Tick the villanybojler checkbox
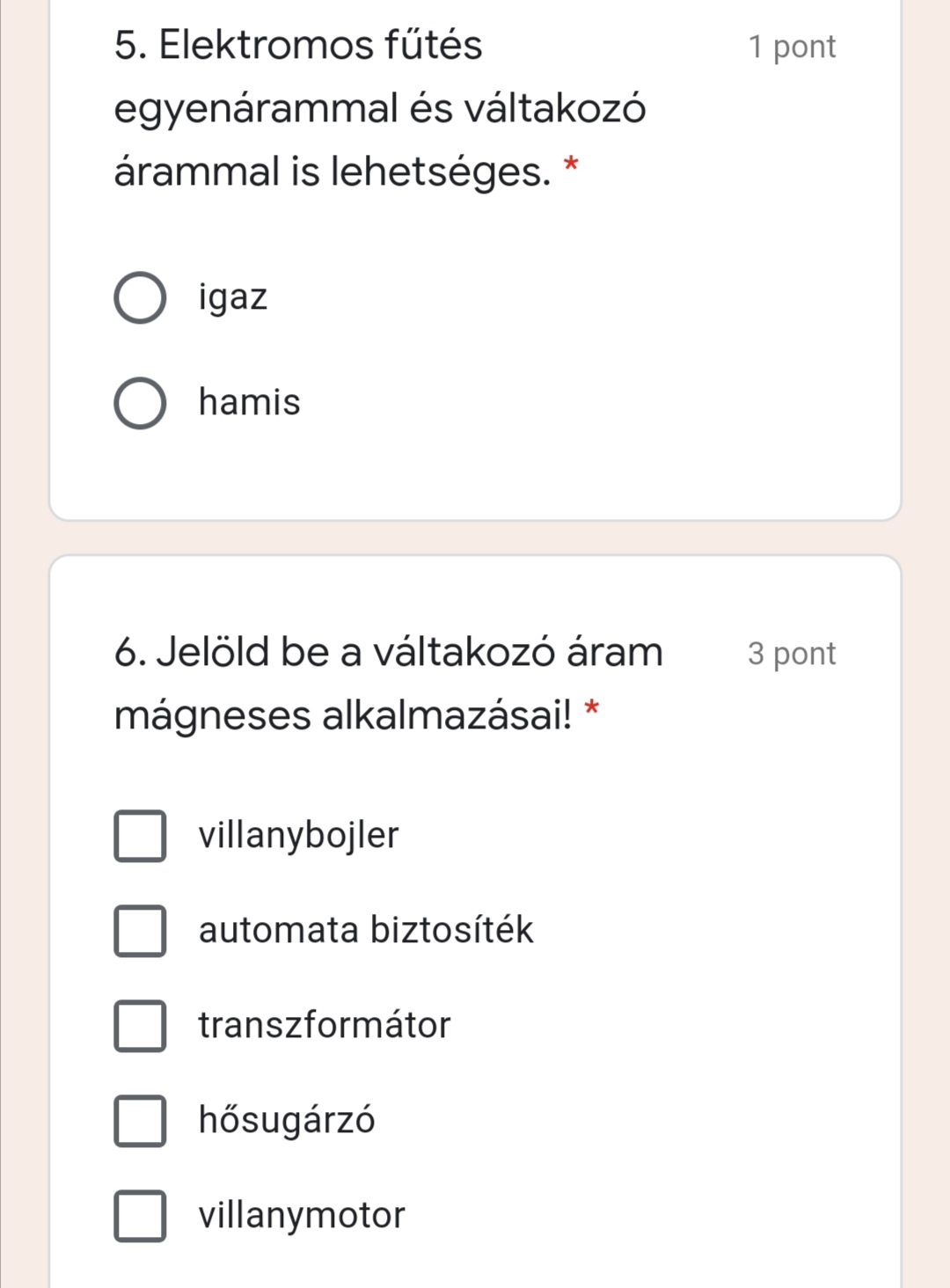The width and height of the screenshot is (950, 1288). pos(140,836)
